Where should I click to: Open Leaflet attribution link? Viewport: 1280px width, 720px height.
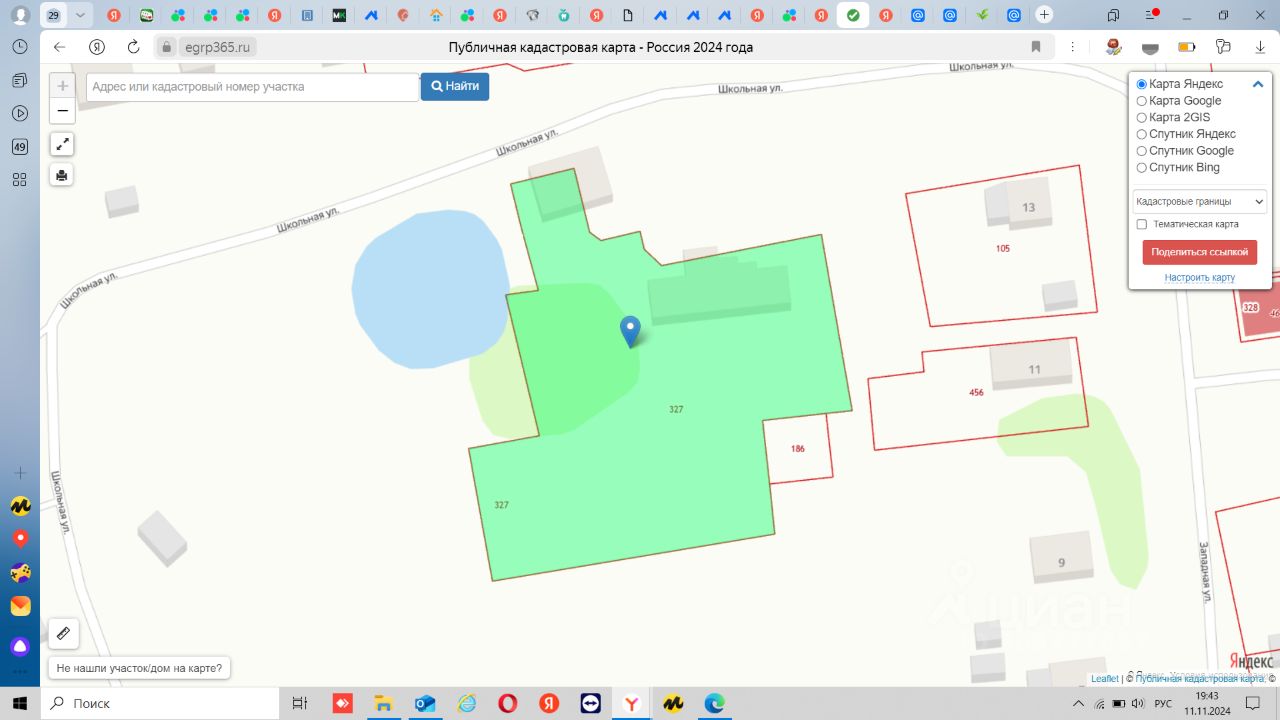(1105, 679)
